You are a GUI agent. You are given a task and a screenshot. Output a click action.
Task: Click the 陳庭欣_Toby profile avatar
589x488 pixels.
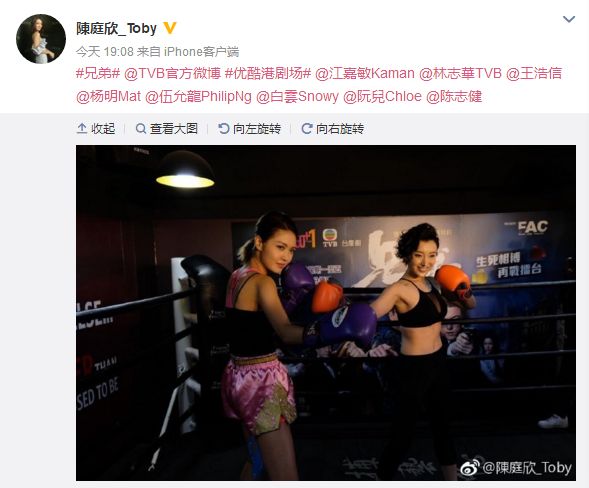click(x=41, y=39)
